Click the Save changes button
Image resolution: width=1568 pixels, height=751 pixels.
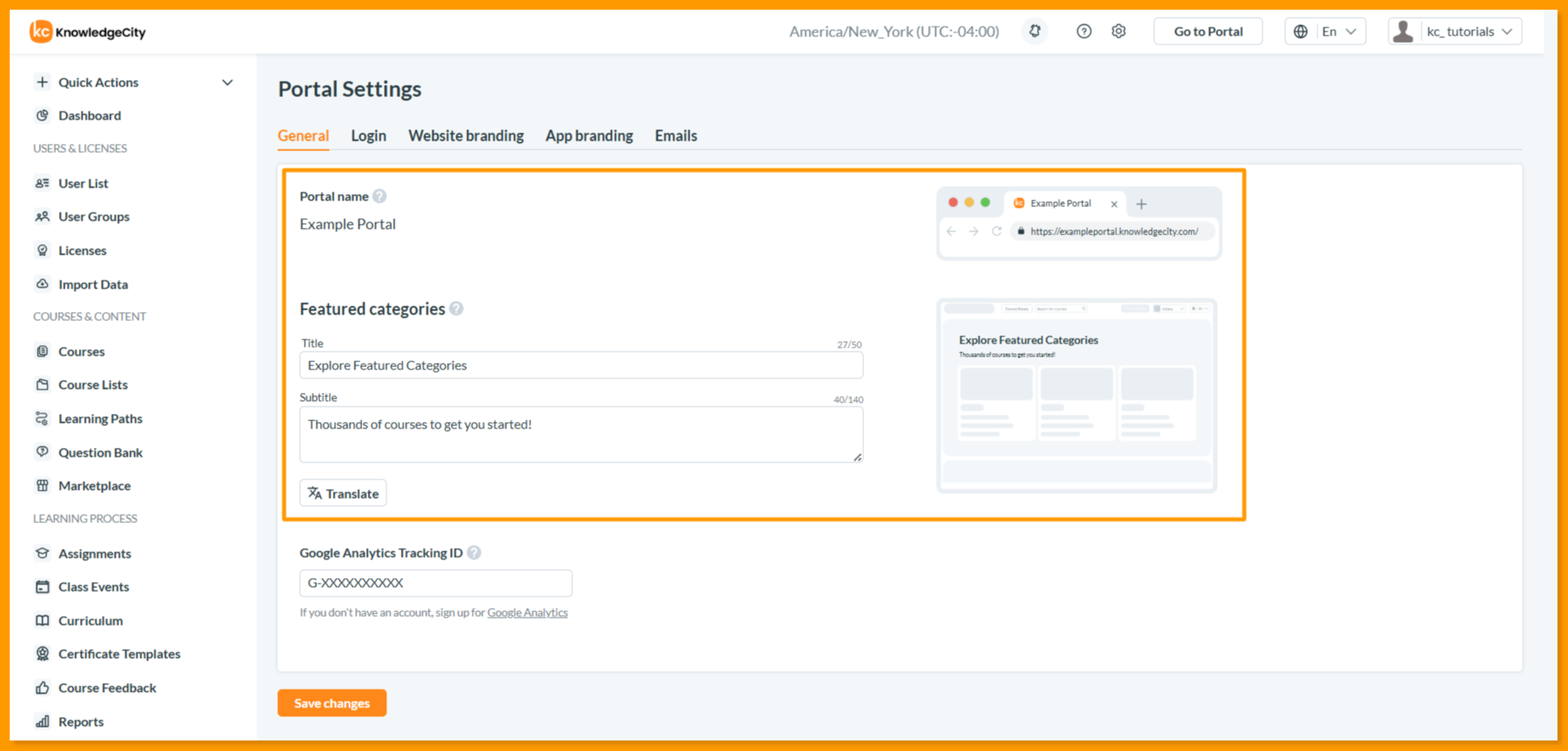coord(332,703)
